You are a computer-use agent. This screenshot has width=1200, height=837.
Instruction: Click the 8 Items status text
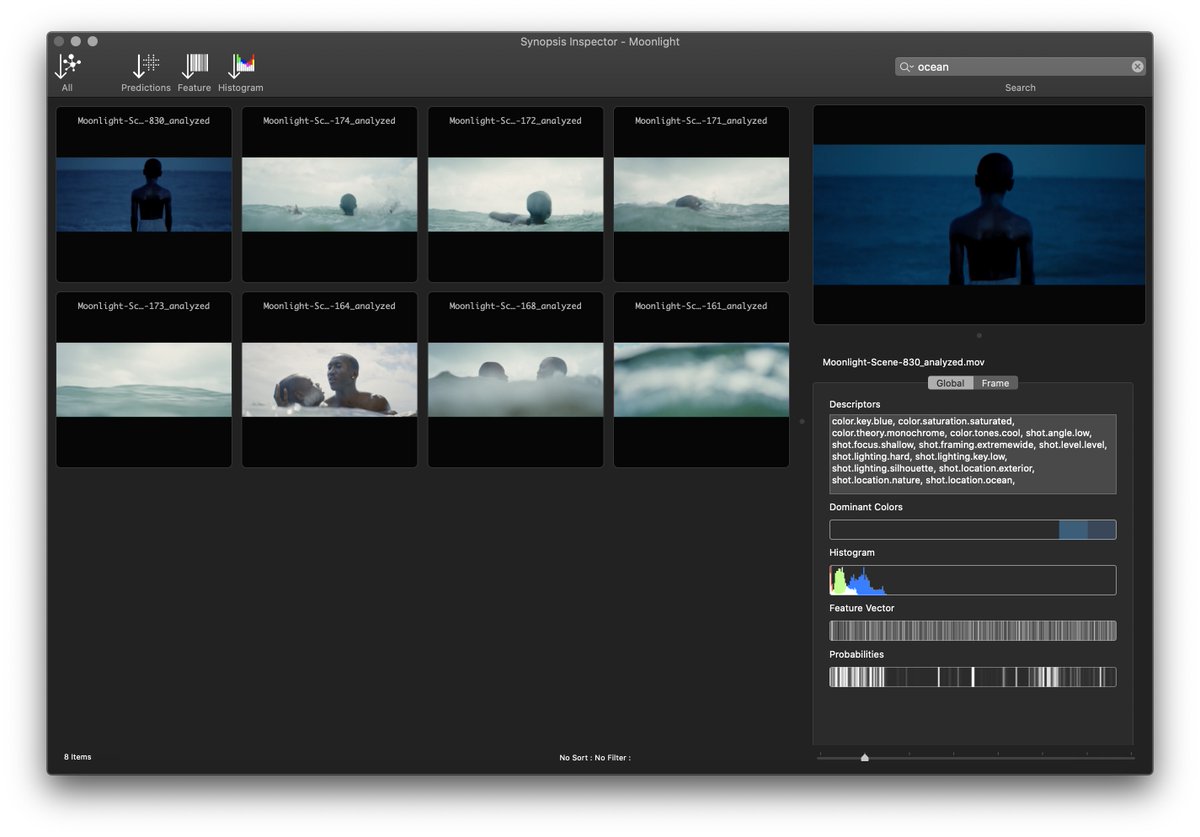78,757
